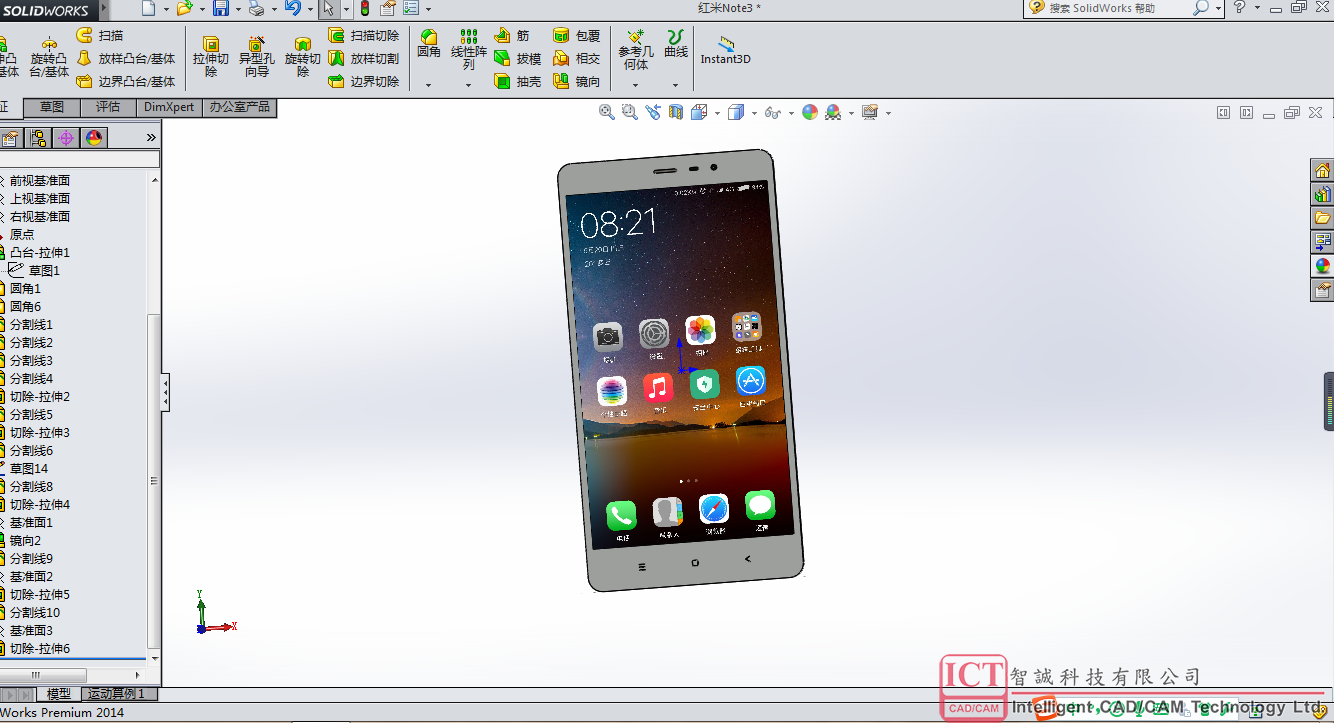
Task: Click the 抽壳 shell button
Action: click(x=518, y=82)
